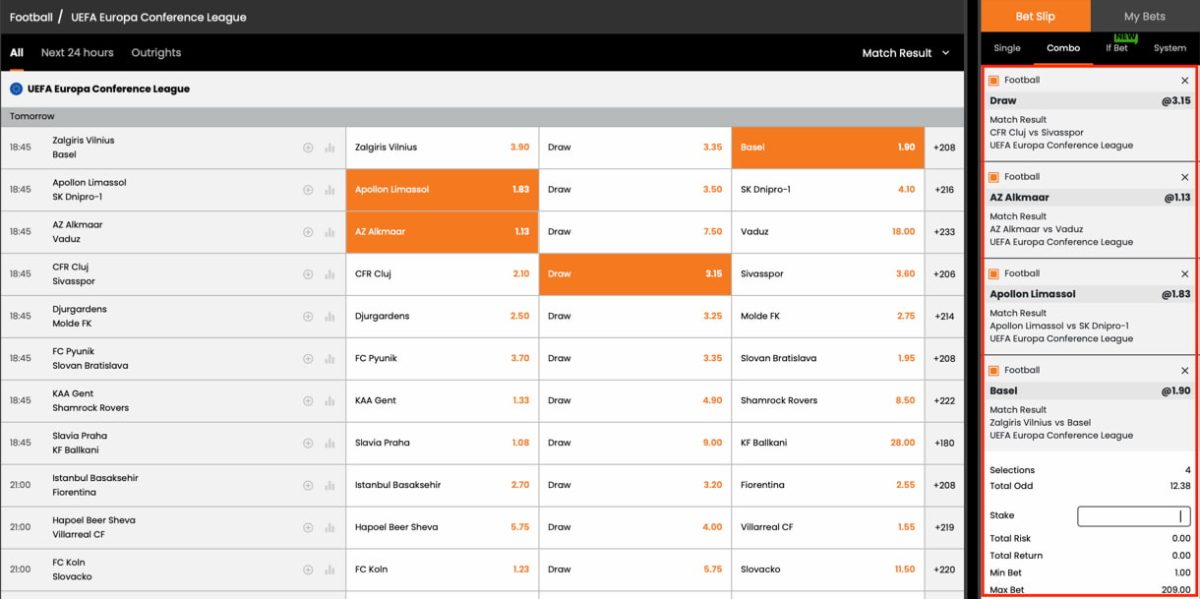Viewport: 1200px width, 599px height.
Task: Click plus icon for Slavia Praha match
Action: pyautogui.click(x=308, y=443)
